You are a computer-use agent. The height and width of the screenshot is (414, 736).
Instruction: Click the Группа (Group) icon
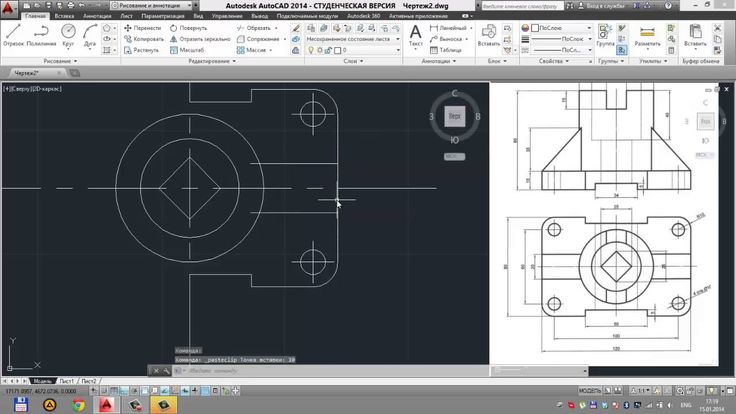tap(605, 36)
